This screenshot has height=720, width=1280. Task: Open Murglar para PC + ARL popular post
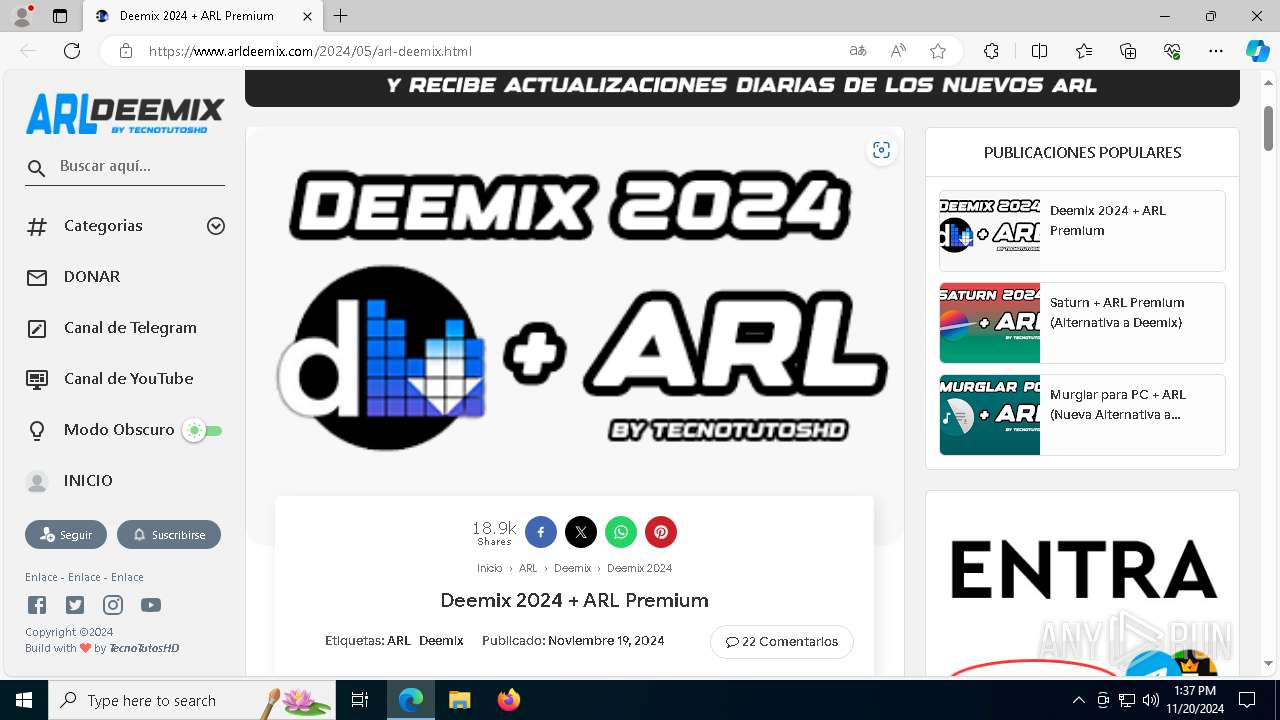coord(1082,415)
